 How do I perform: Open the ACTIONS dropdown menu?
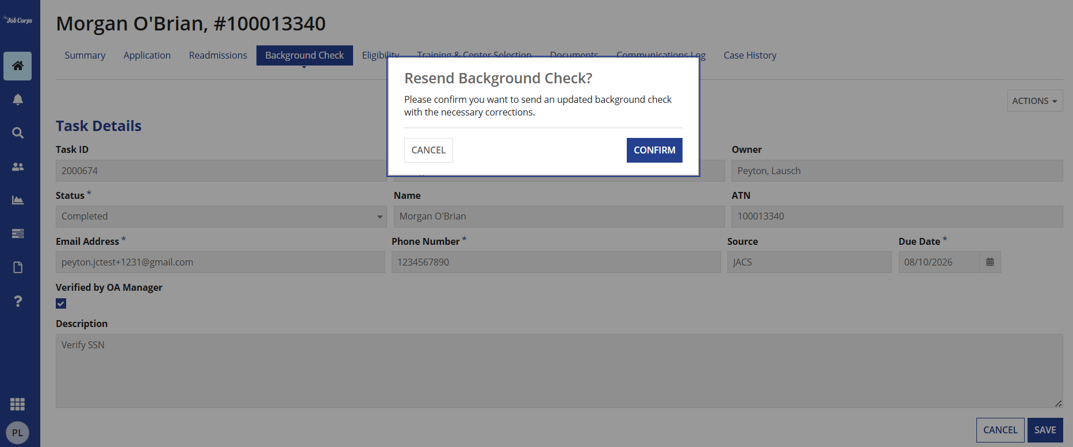point(1035,101)
